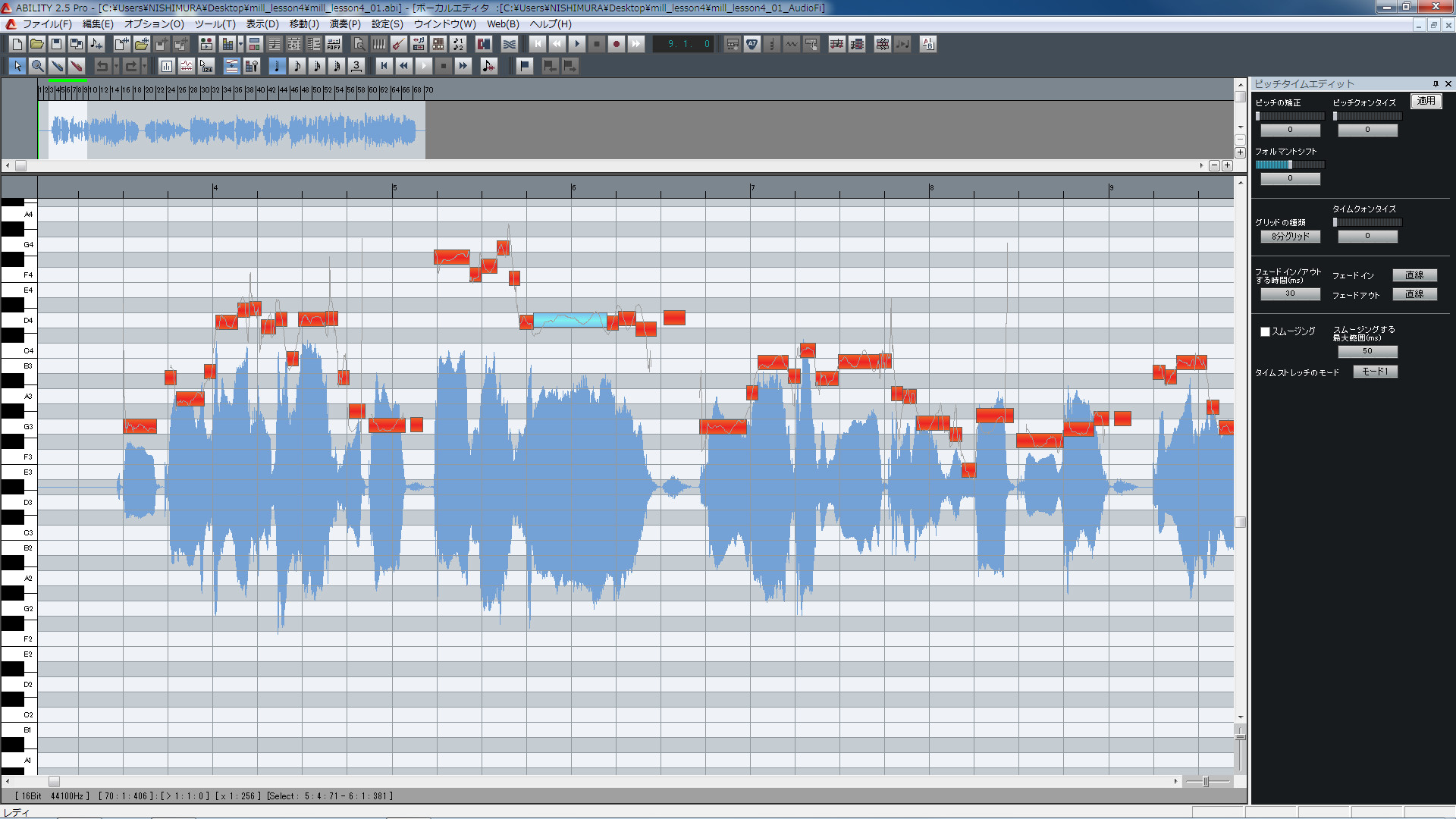The height and width of the screenshot is (819, 1456).
Task: Stop playback in the main transport
Action: pos(597,44)
